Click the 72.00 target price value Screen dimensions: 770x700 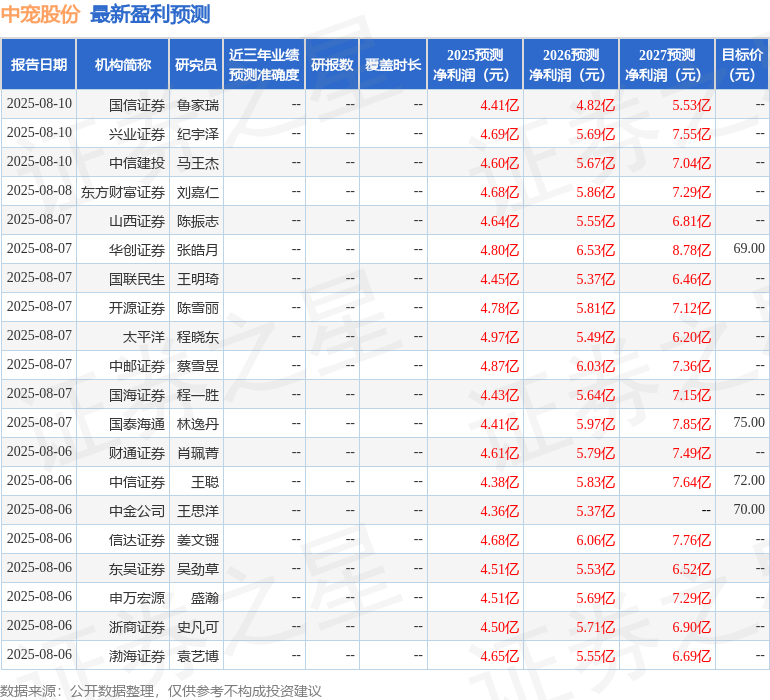[x=749, y=480]
